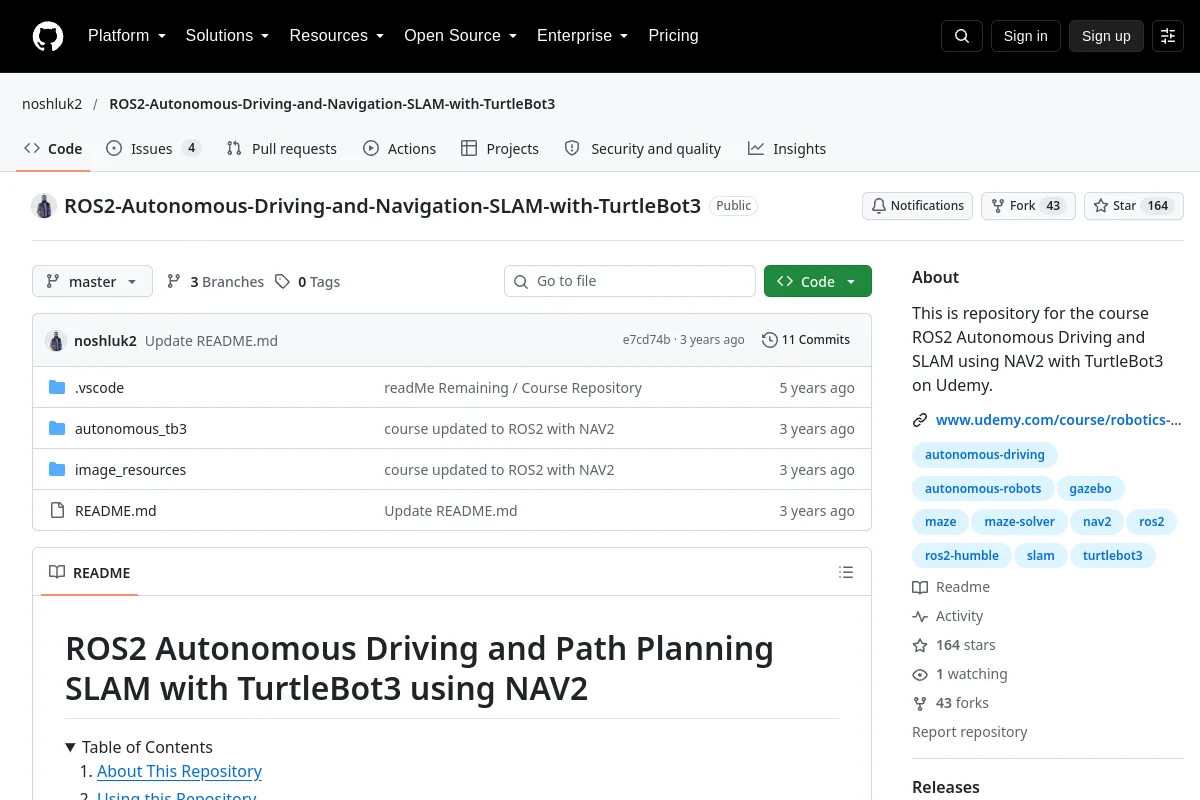The image size is (1200, 800).
Task: Click the branches icon next to 3 Branches
Action: click(174, 282)
